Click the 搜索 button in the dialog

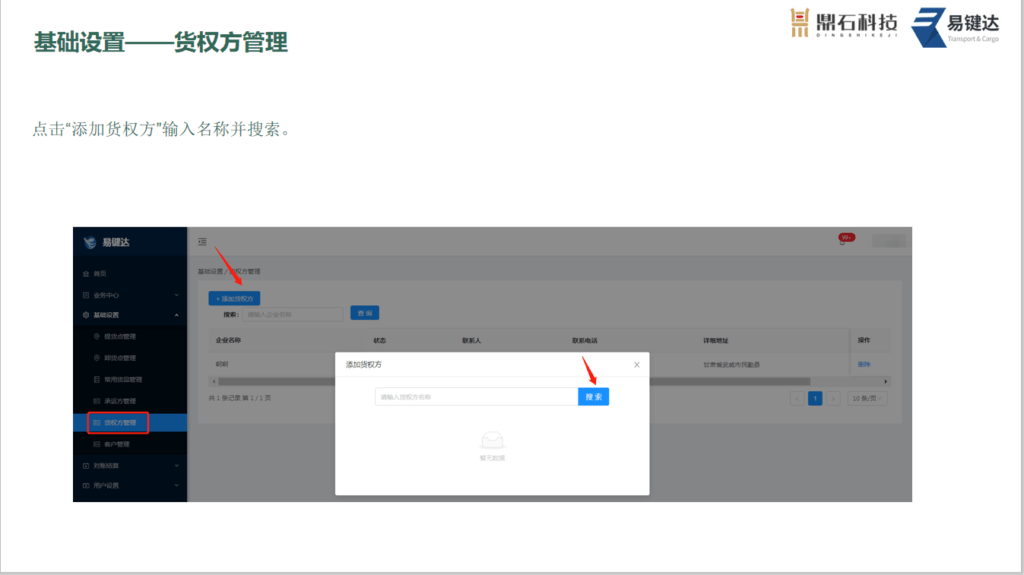coord(593,397)
